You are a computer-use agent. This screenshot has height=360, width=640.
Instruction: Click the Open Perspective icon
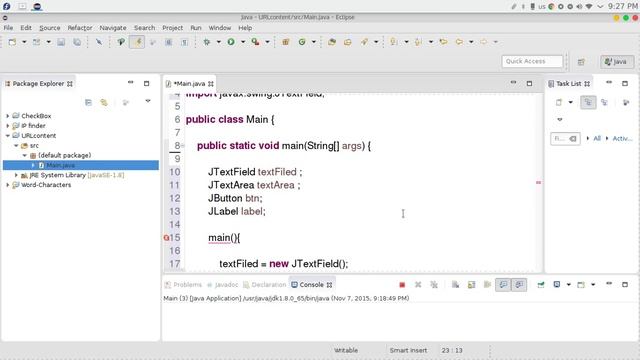coord(581,62)
